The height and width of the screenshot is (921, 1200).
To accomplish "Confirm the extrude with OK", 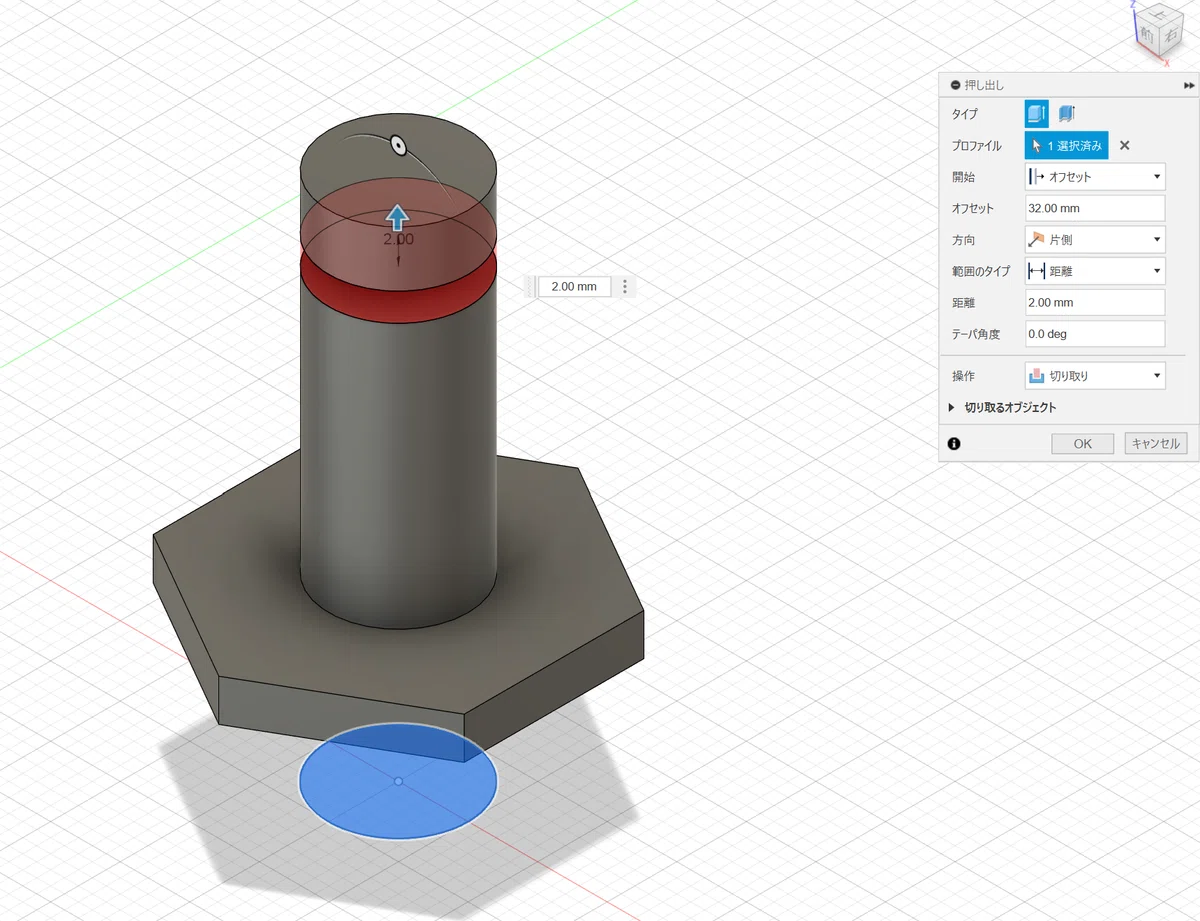I will (1083, 444).
